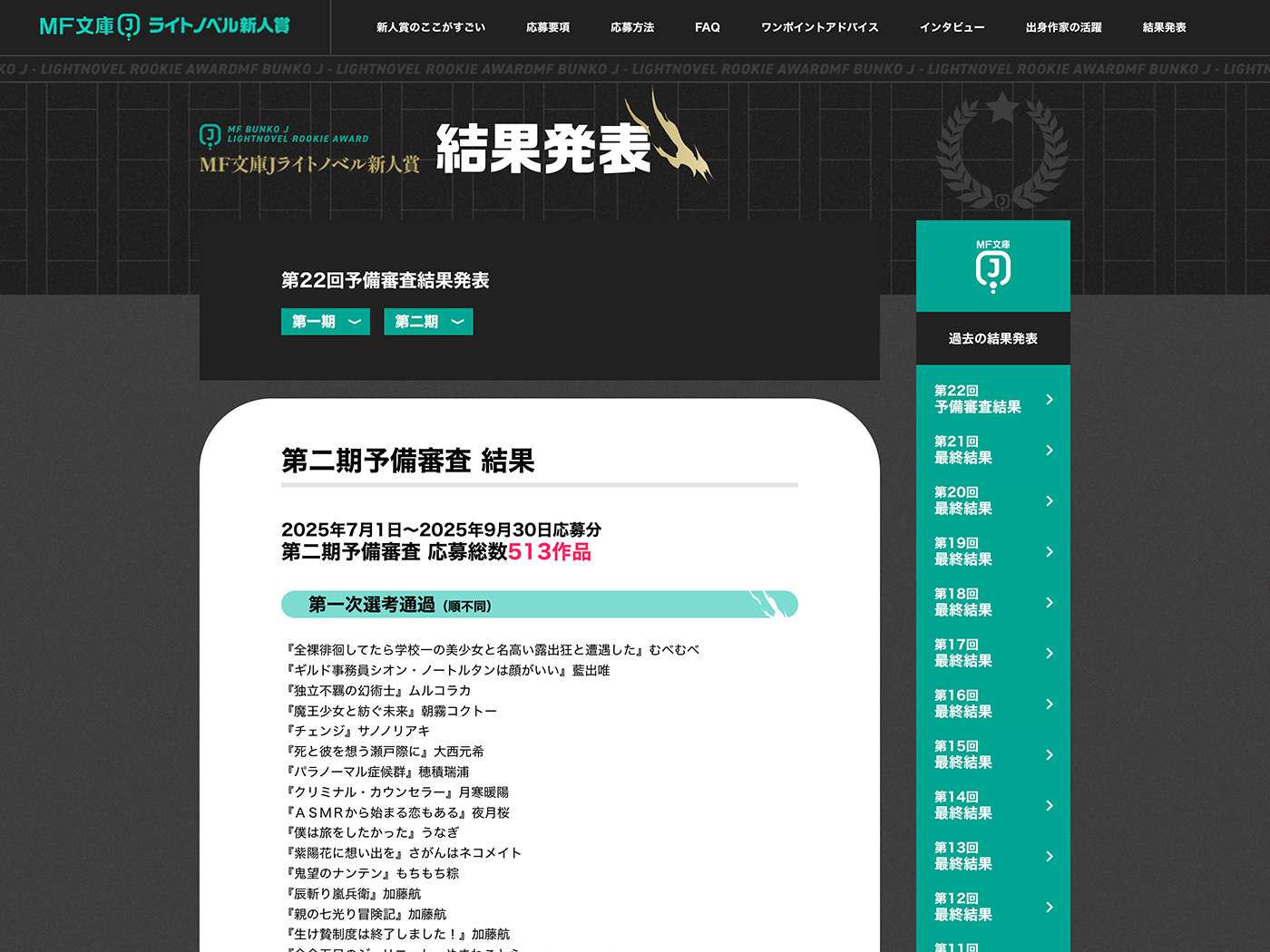This screenshot has width=1270, height=952.
Task: Click the MF文庫J logo in sidebar
Action: point(992,267)
